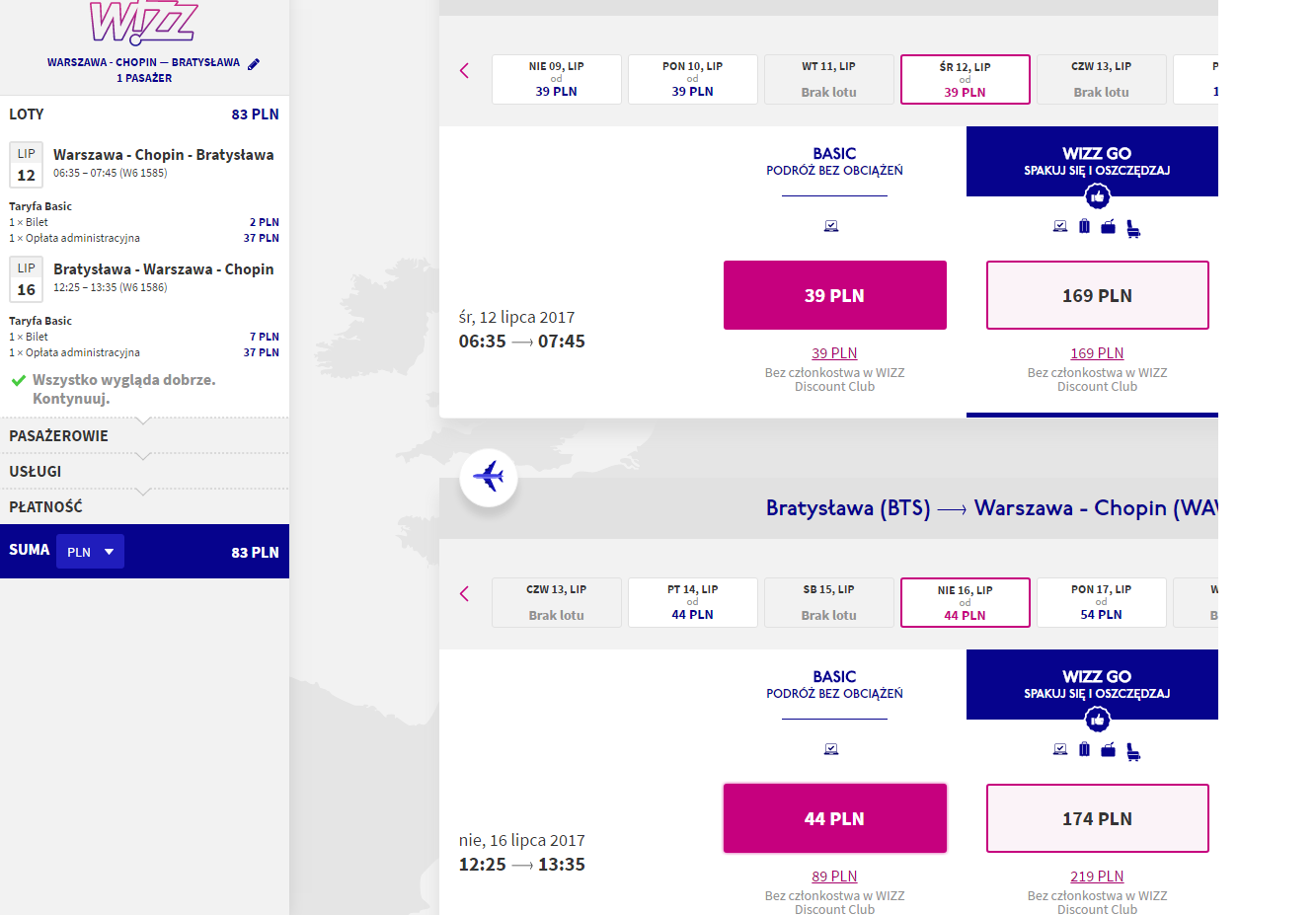
Task: Expand the PŁATNOŚĆ section
Action: click(x=144, y=506)
